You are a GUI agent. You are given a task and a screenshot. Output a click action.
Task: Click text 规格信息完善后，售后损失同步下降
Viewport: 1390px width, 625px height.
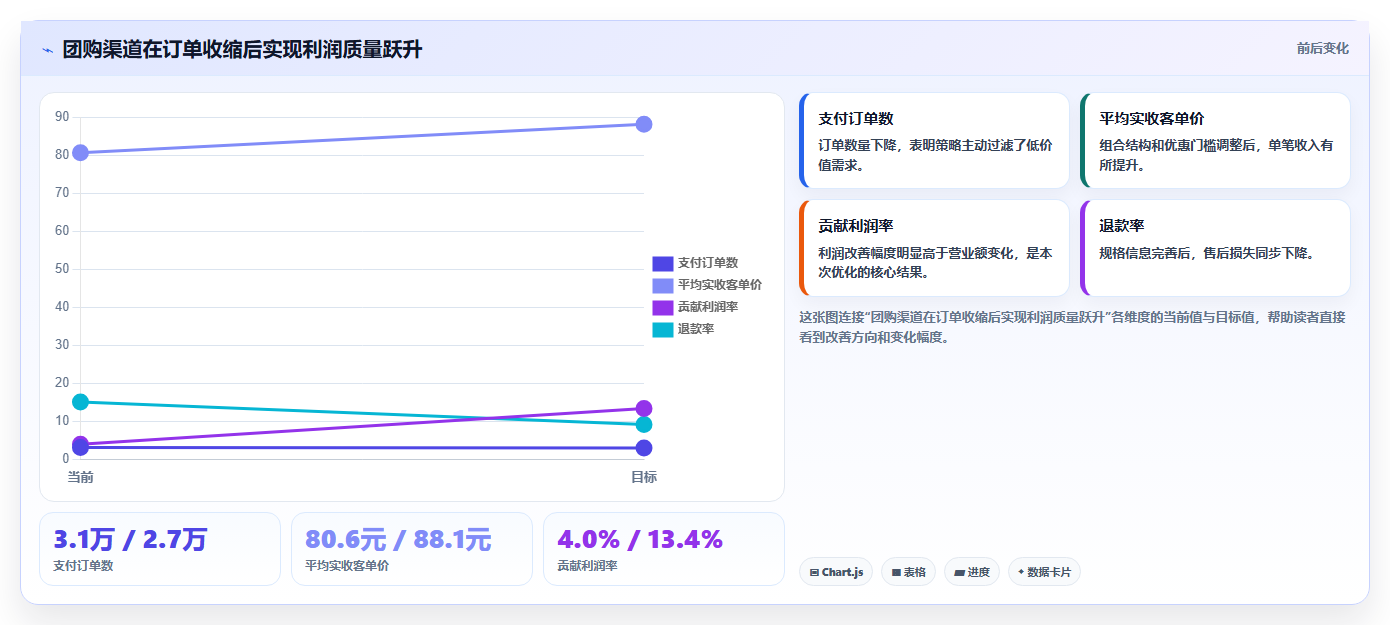1207,253
